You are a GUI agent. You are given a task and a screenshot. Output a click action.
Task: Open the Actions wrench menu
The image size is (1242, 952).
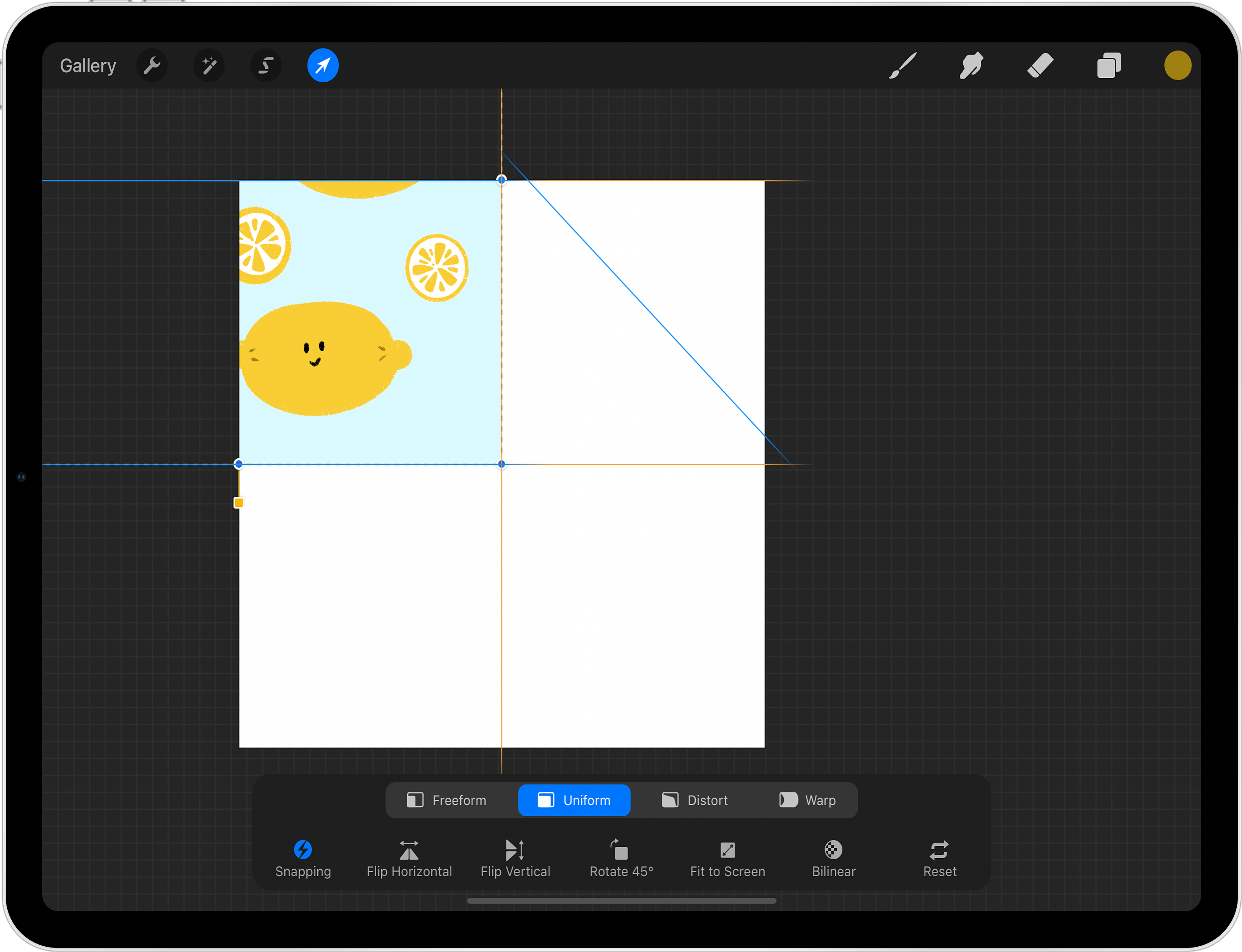pyautogui.click(x=152, y=66)
